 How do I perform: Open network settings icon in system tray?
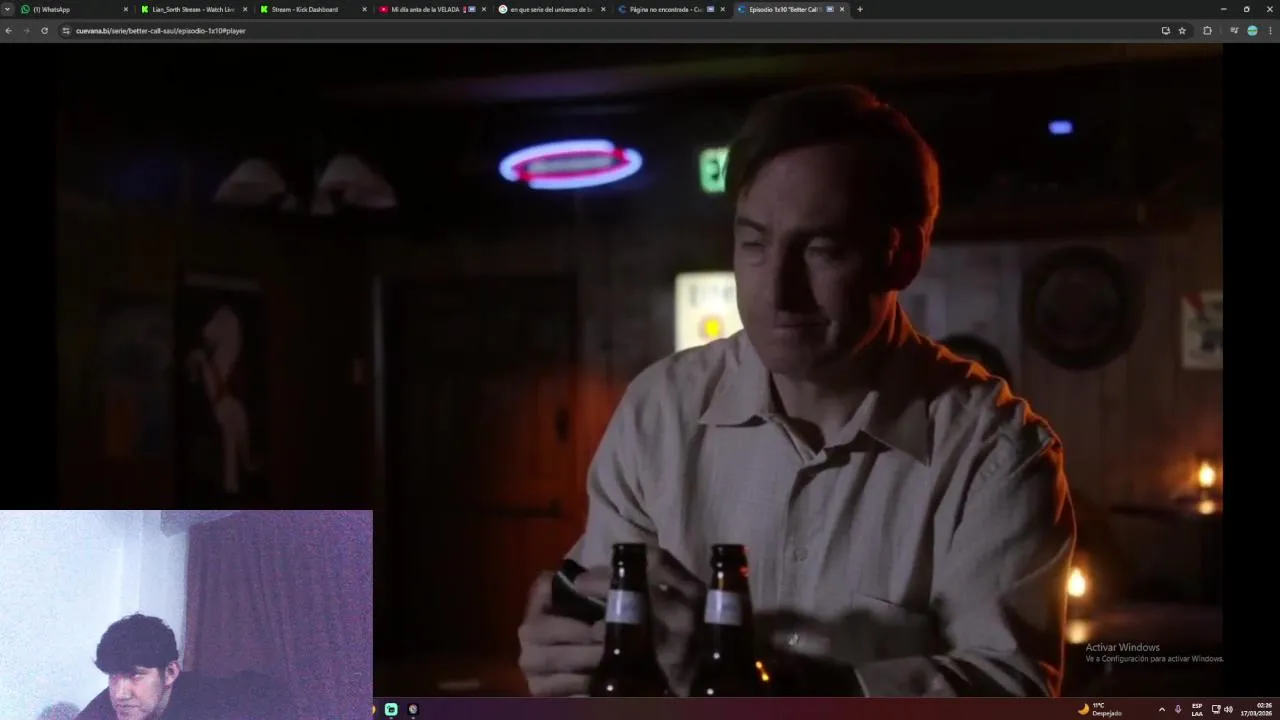coord(1216,709)
